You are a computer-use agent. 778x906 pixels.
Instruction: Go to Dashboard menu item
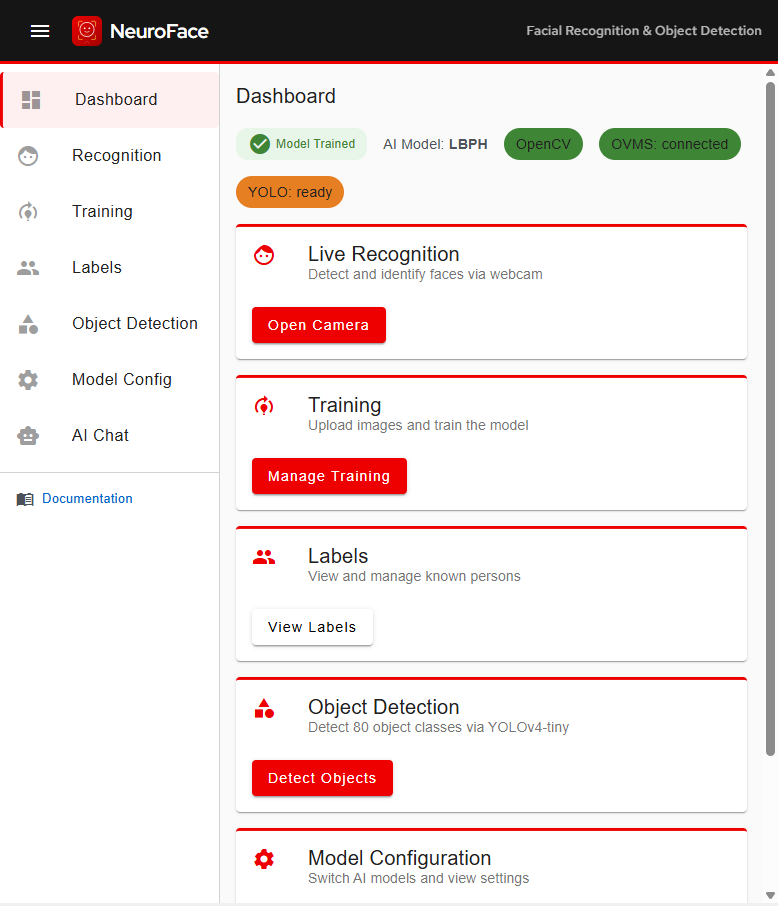tap(116, 100)
